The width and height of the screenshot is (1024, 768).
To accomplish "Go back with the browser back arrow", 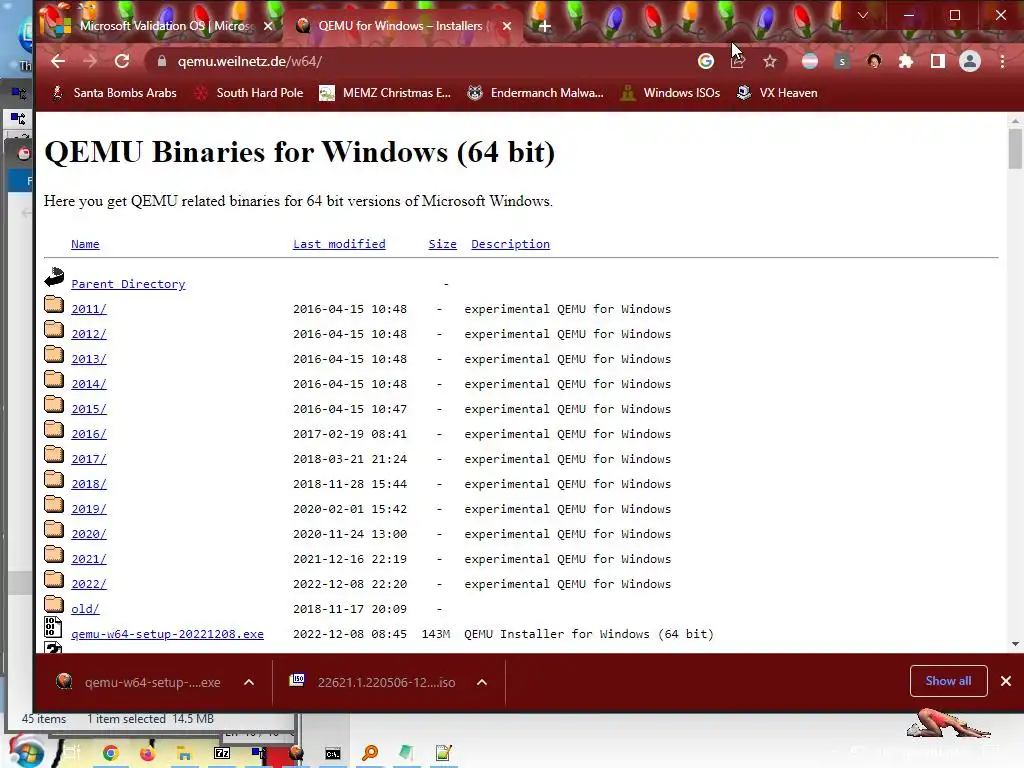I will pos(58,61).
